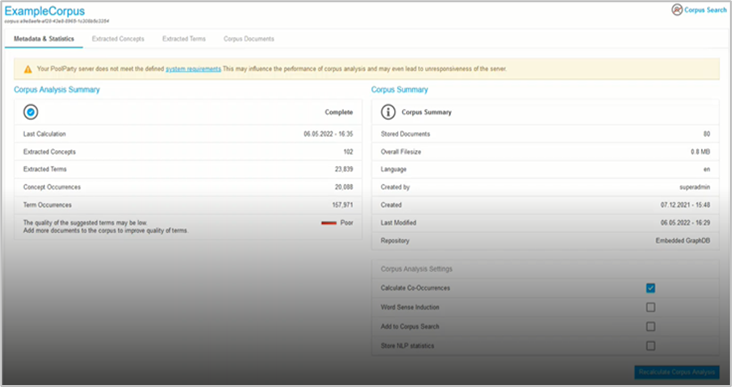Click the Language value en
Screen dimensions: 732x387
coord(707,169)
